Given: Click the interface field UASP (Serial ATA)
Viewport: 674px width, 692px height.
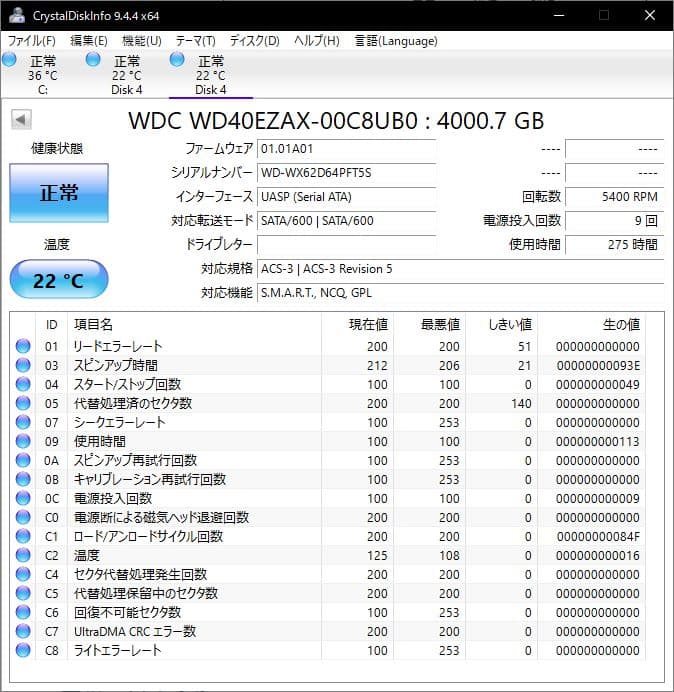Looking at the screenshot, I should [x=346, y=196].
